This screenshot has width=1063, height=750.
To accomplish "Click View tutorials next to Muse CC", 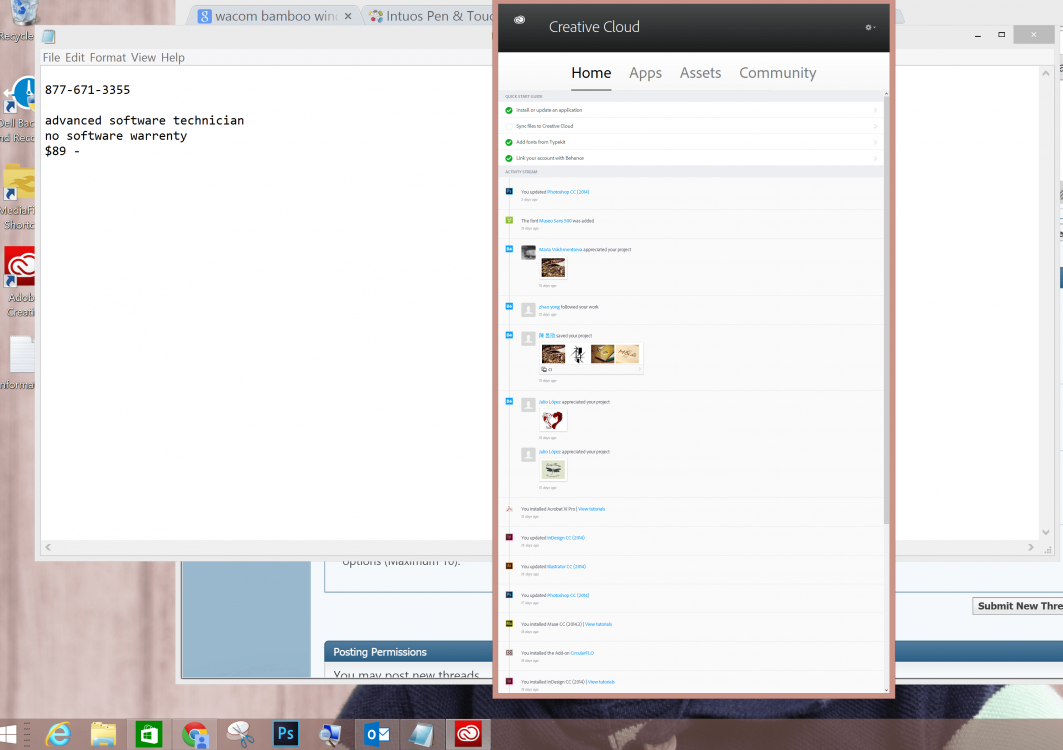I will 598,625.
